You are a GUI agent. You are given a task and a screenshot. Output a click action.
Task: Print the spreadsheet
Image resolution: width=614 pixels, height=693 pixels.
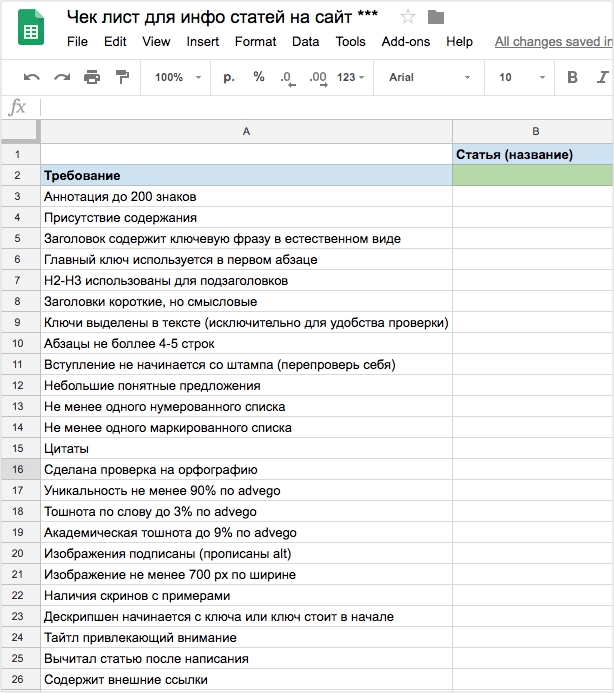(92, 78)
